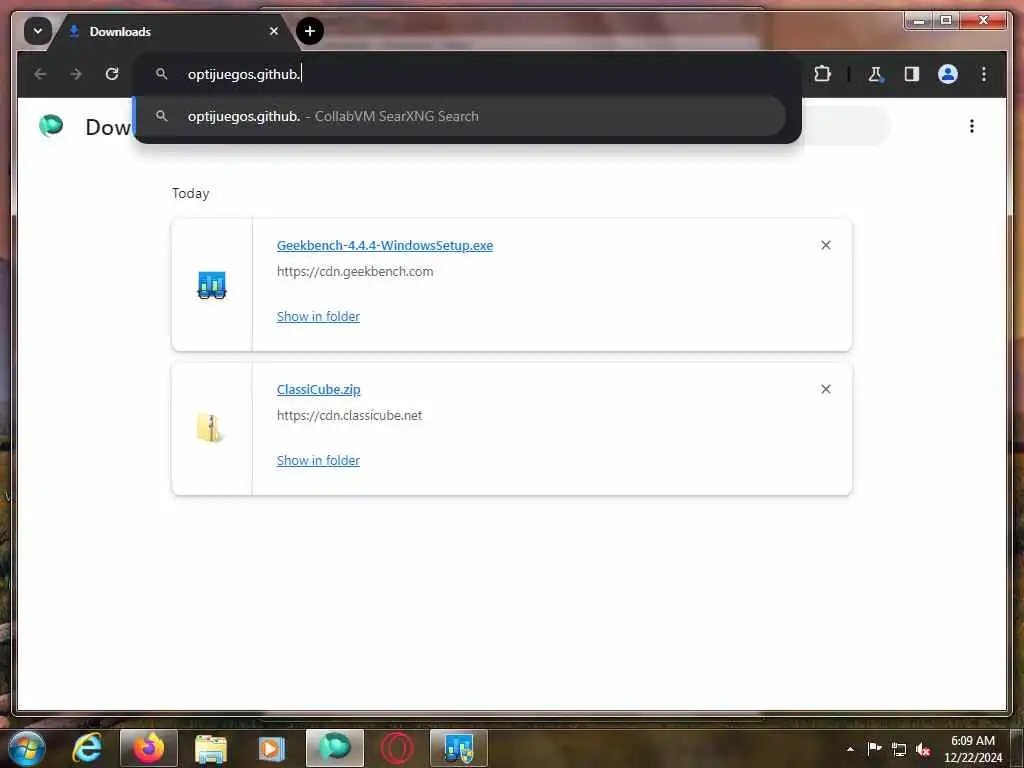This screenshot has height=768, width=1024.
Task: Remove Geekbench download from list
Action: point(825,245)
